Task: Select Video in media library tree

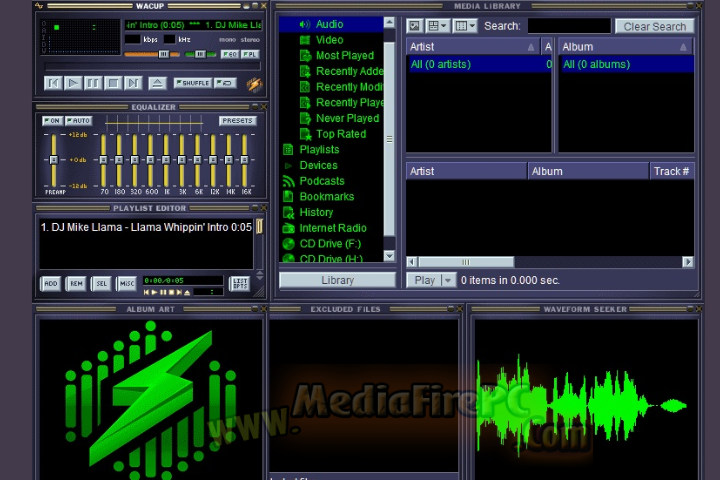Action: click(x=330, y=40)
